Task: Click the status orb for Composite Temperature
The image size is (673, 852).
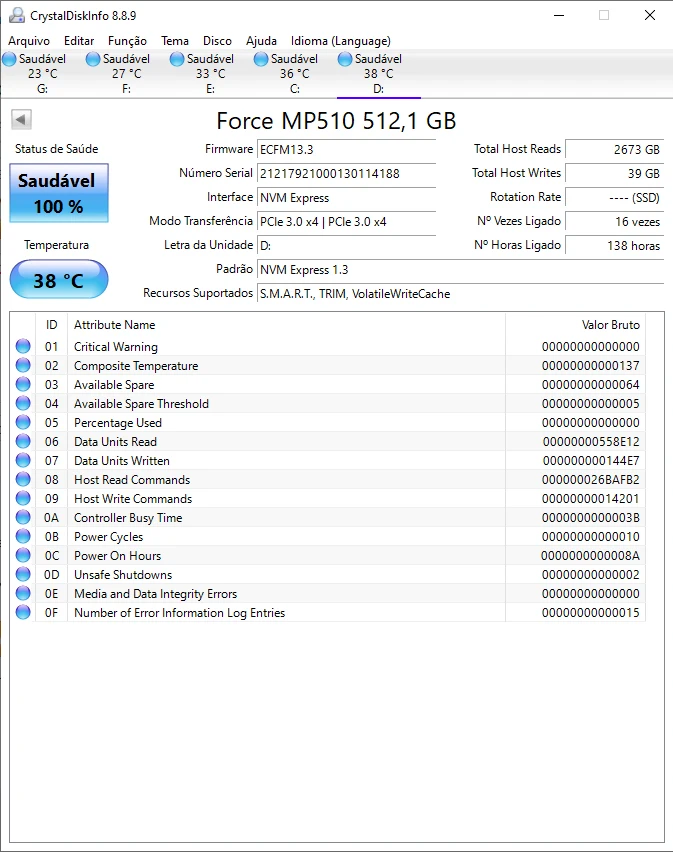Action: (23, 365)
